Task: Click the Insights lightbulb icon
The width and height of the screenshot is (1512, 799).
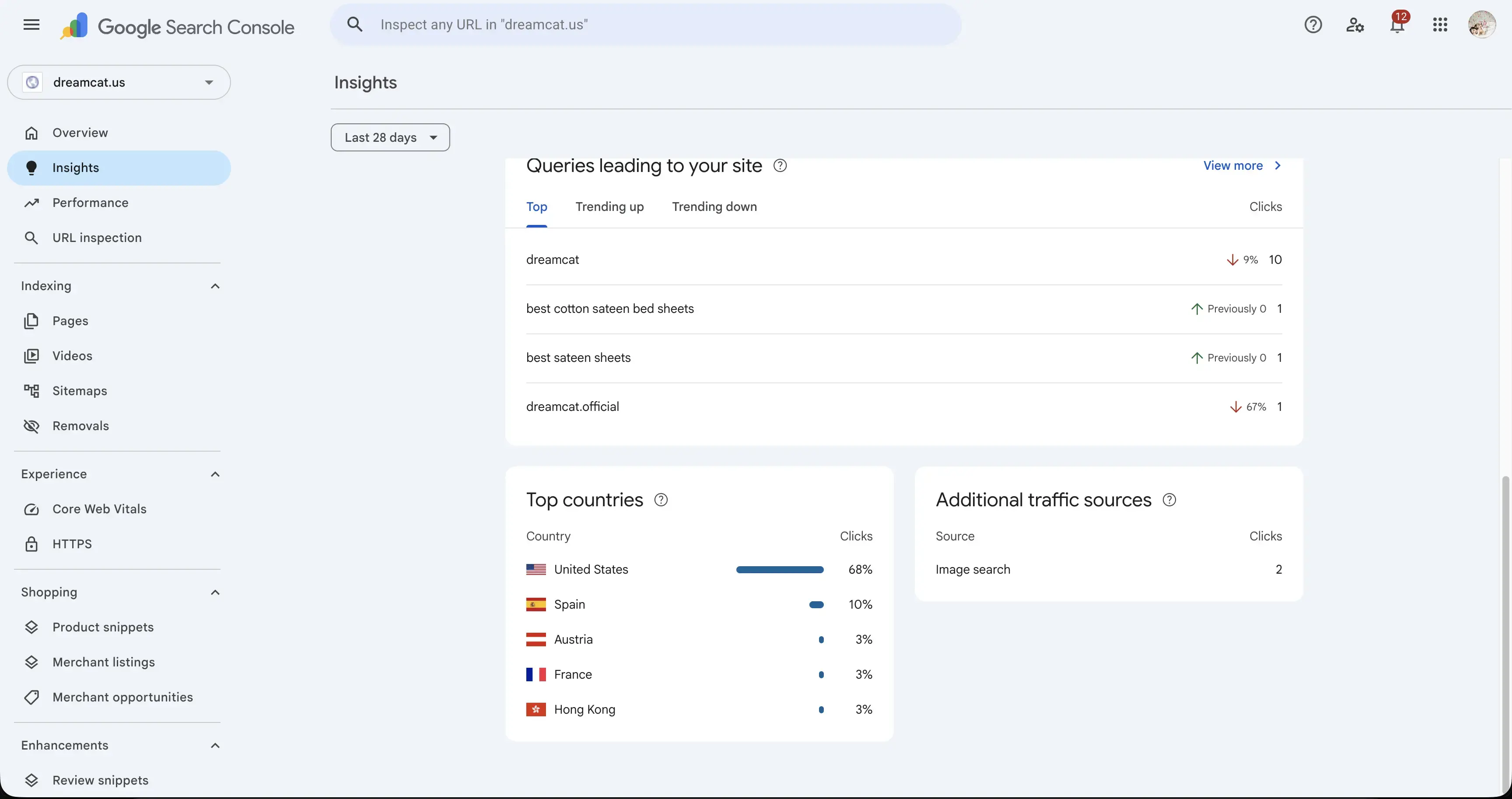Action: (31, 168)
